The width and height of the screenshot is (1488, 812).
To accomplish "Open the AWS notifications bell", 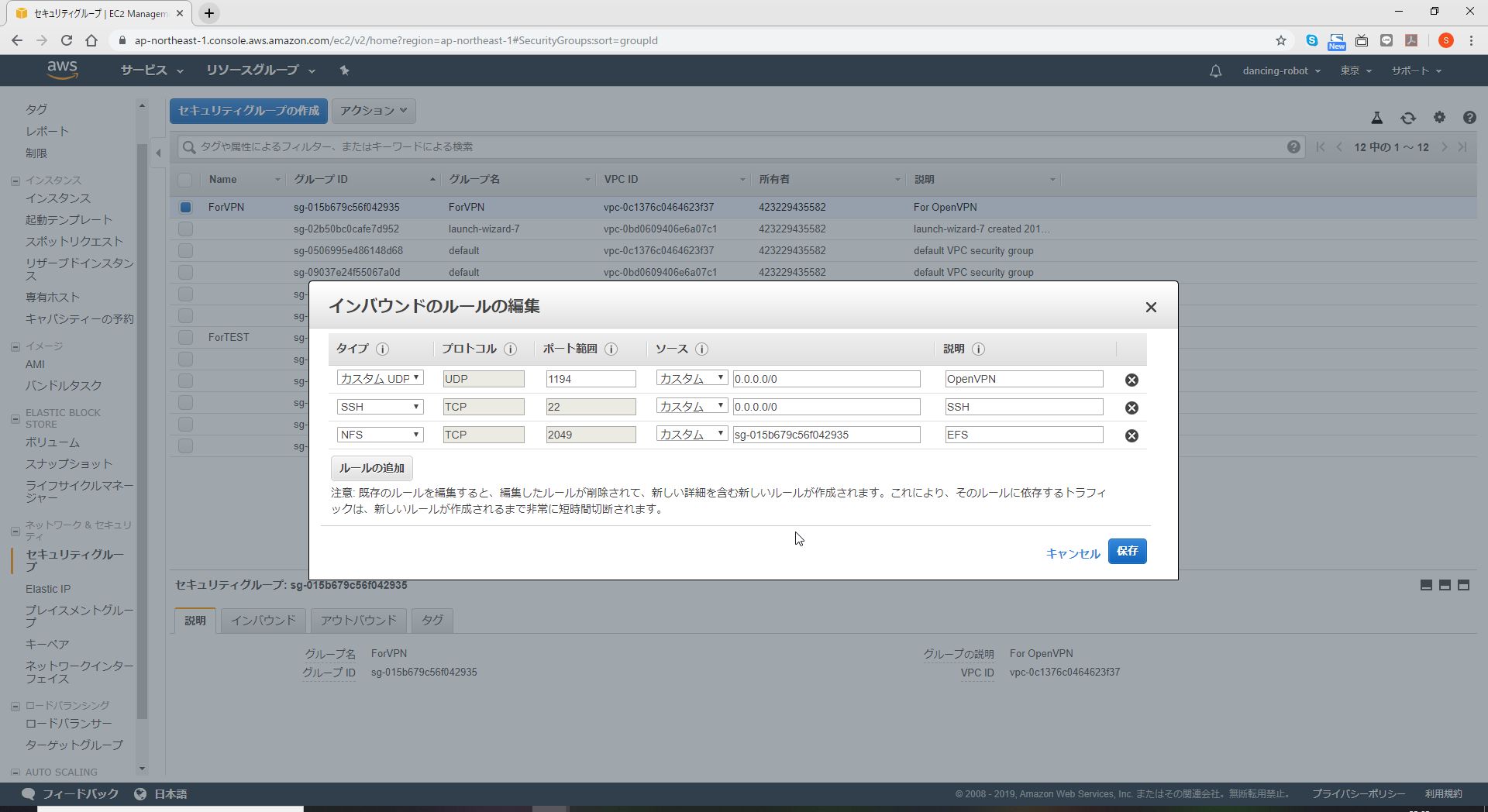I will tap(1215, 71).
